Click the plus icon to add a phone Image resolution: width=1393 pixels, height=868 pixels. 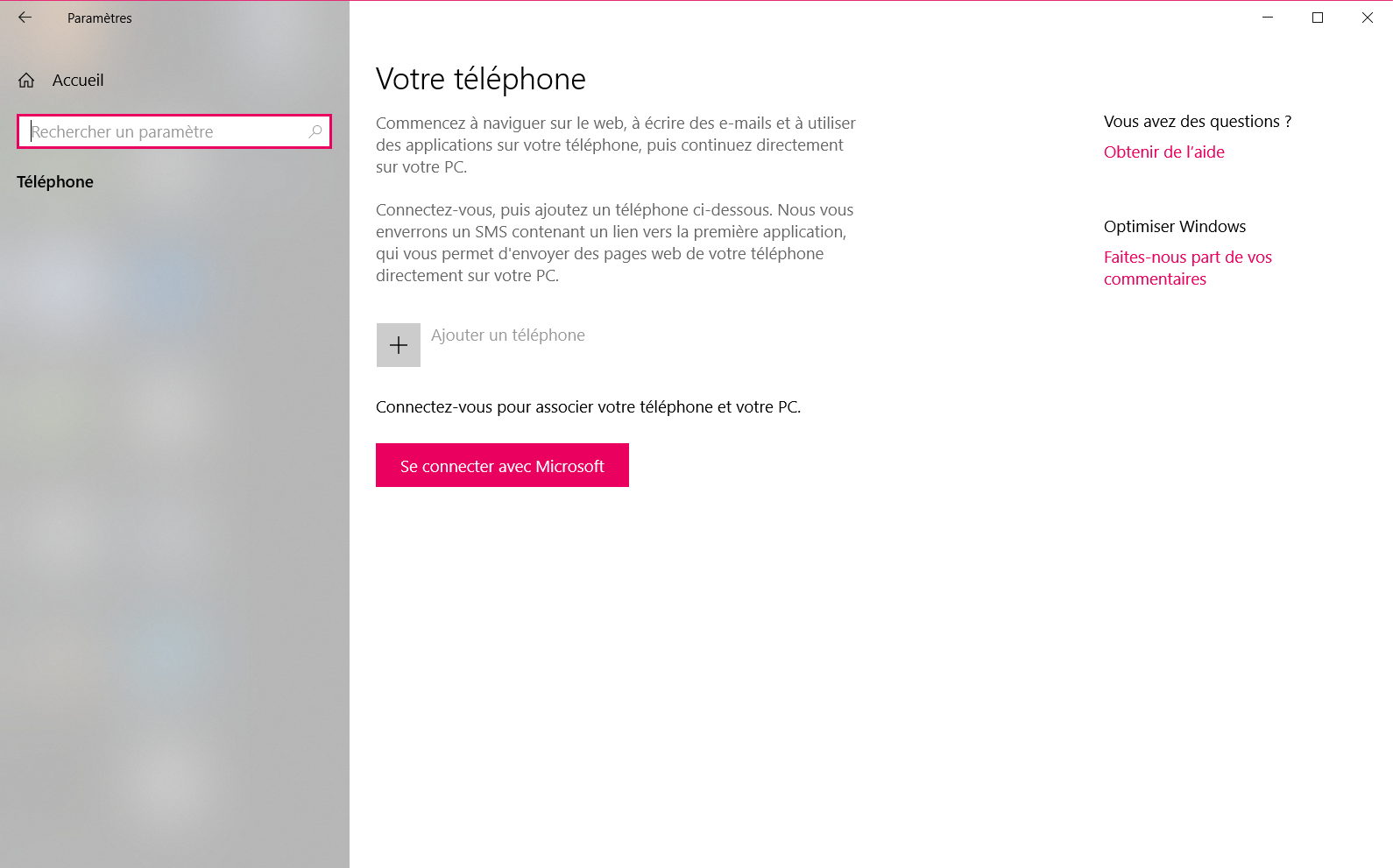tap(399, 345)
